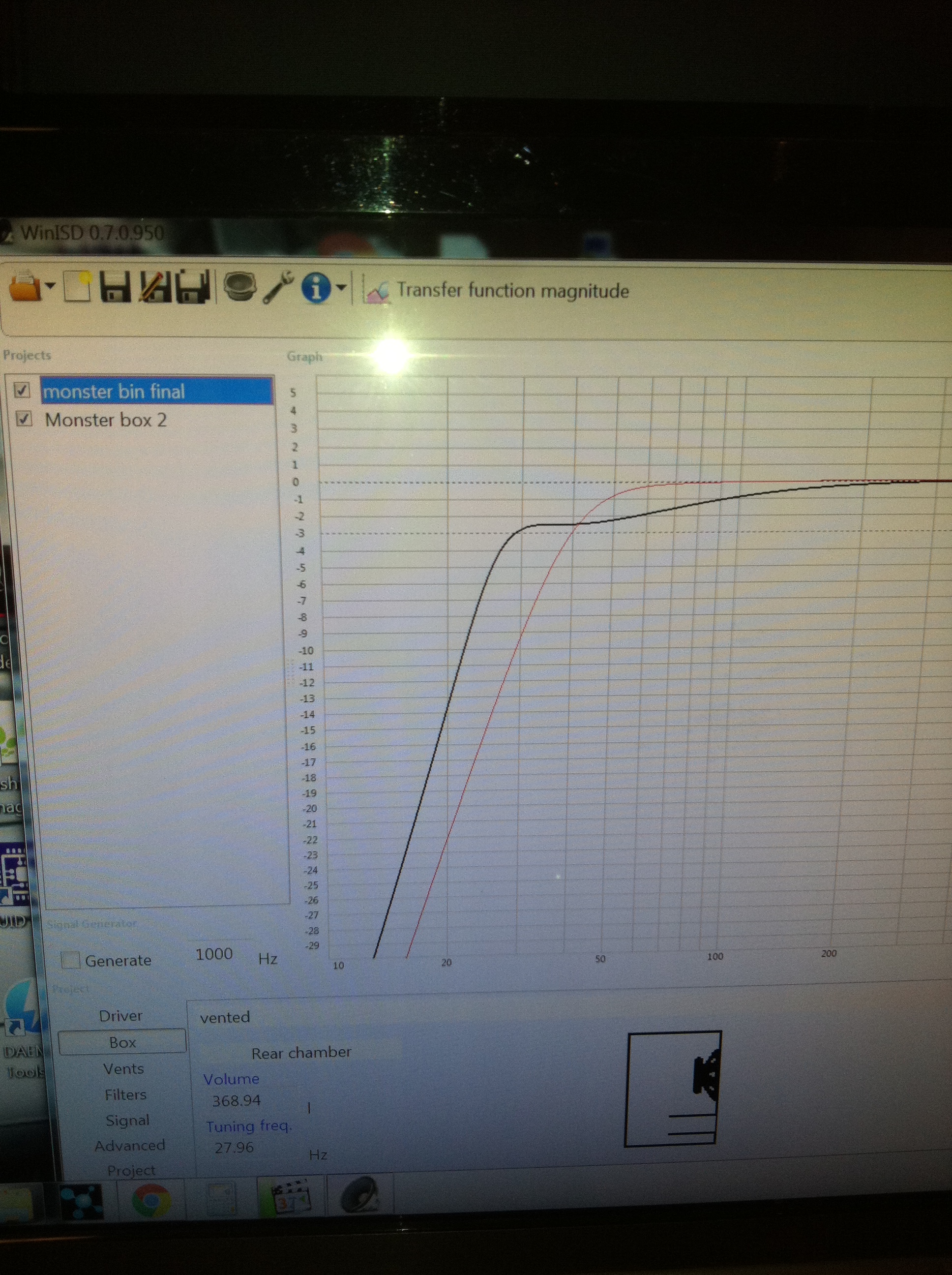The width and height of the screenshot is (952, 1275).
Task: Click the blue molecule-like taskbar icon
Action: pos(81,1202)
